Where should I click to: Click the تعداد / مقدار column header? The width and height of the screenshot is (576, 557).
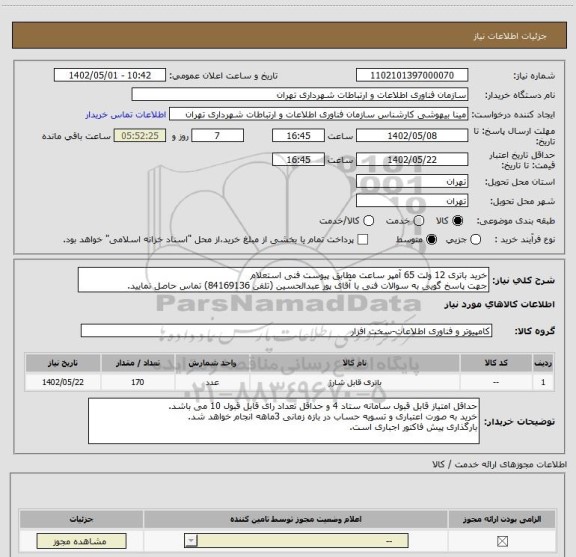[138, 363]
